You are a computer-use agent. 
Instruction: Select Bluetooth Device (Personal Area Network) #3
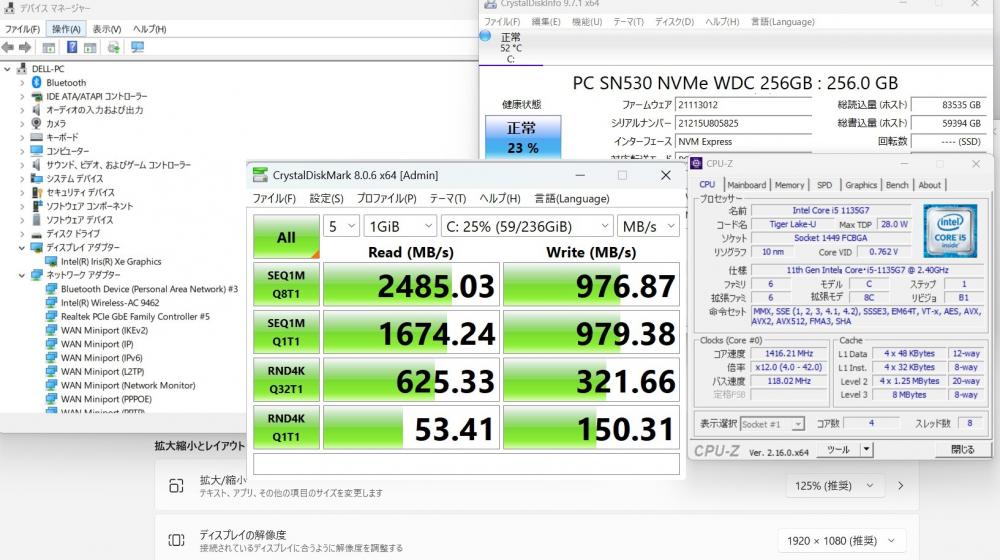coord(149,289)
